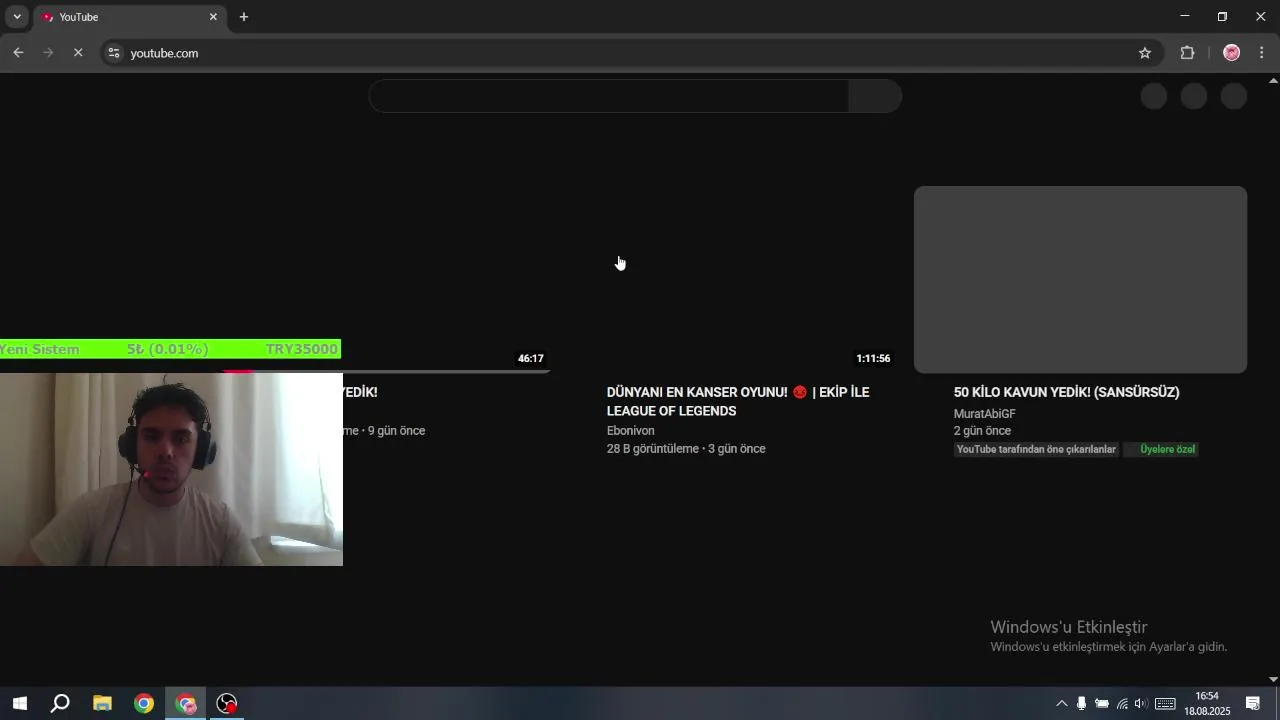Open the Windows Start menu
Screen dimensions: 1280x720
[19, 704]
